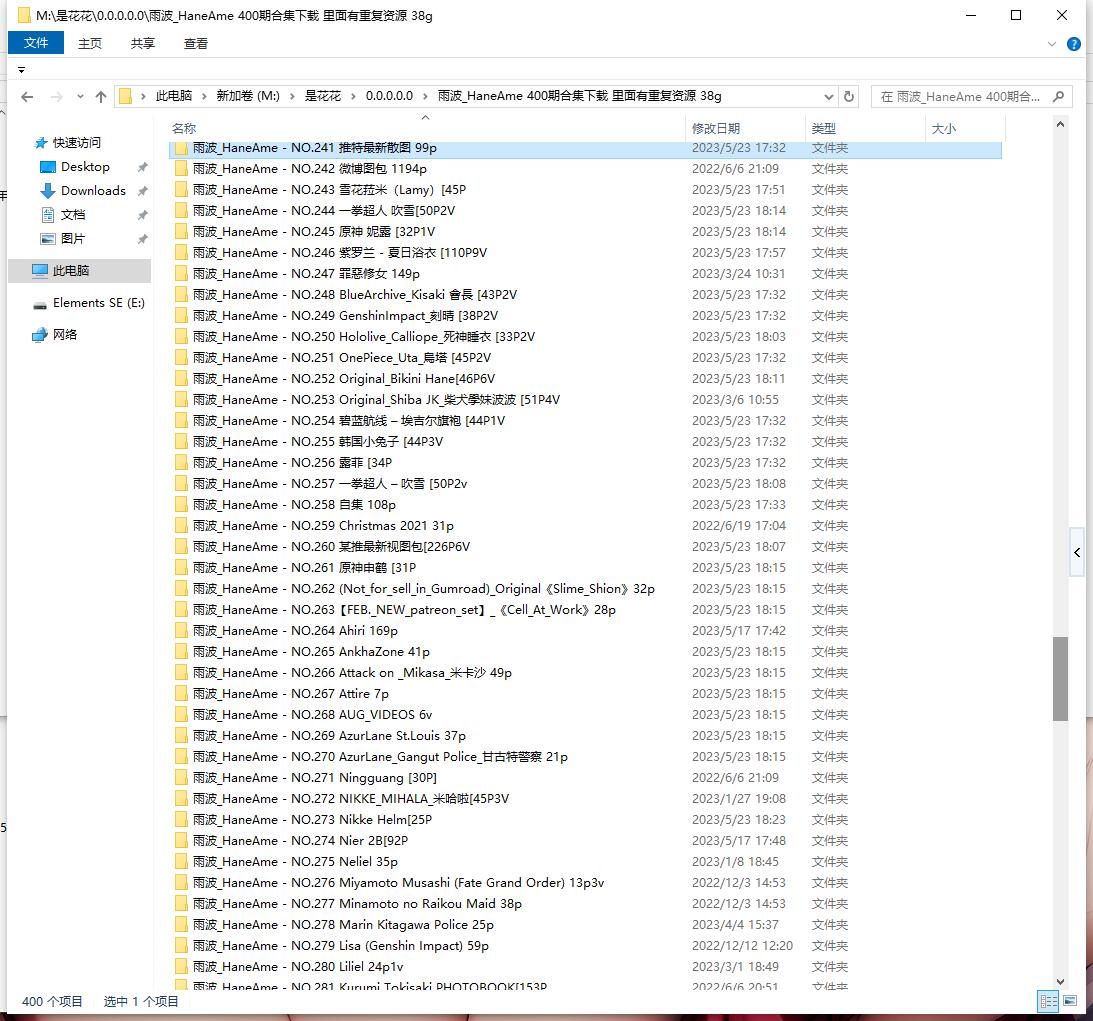This screenshot has height=1021, width=1093.
Task: Click the pin icon beside Desktop
Action: [x=142, y=167]
